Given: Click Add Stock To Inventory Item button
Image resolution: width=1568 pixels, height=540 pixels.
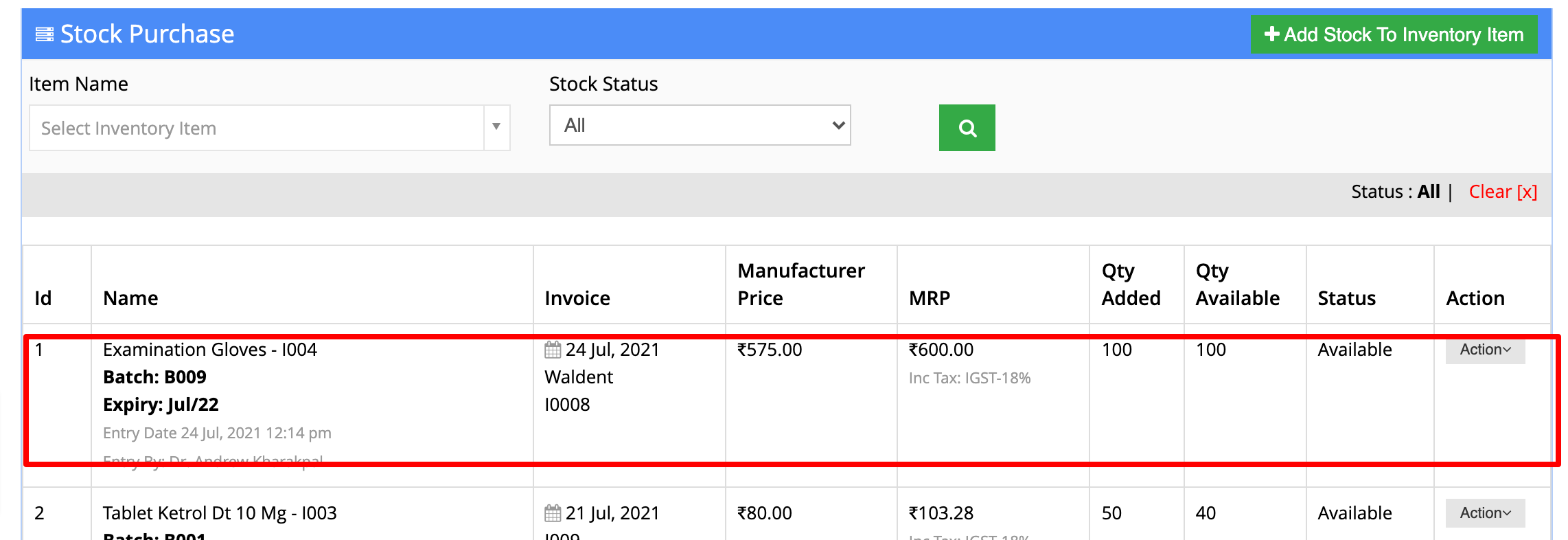Looking at the screenshot, I should coord(1394,34).
